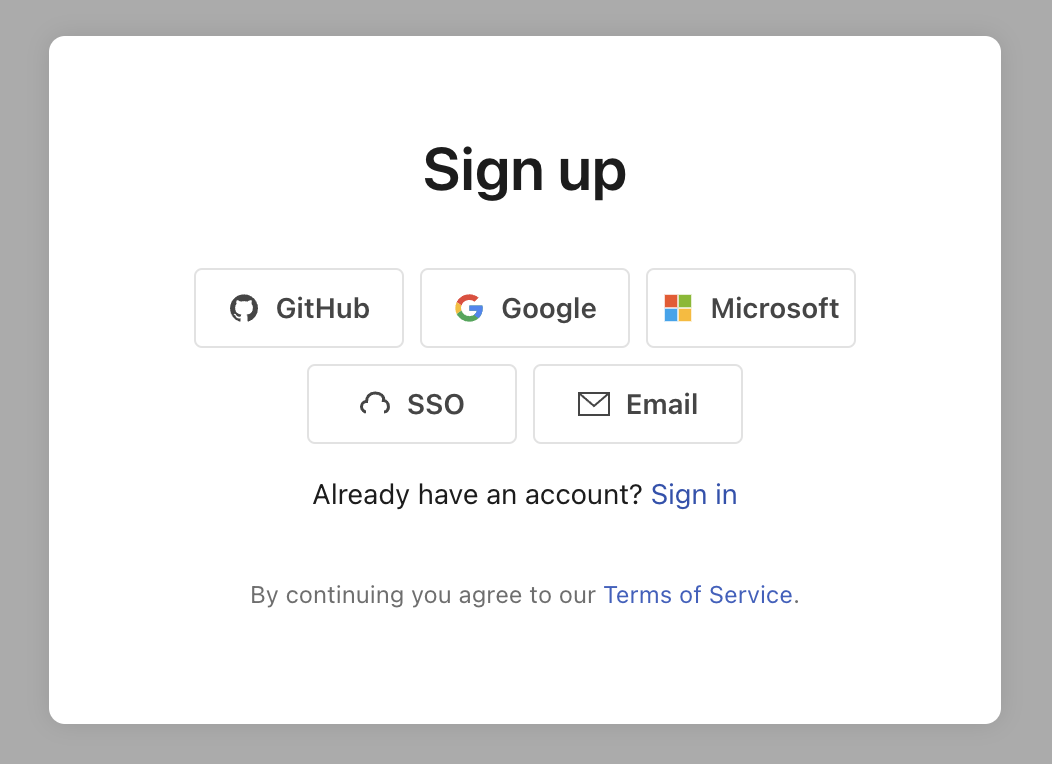This screenshot has height=764, width=1052.
Task: Select the Google "G" icon
Action: [x=468, y=308]
